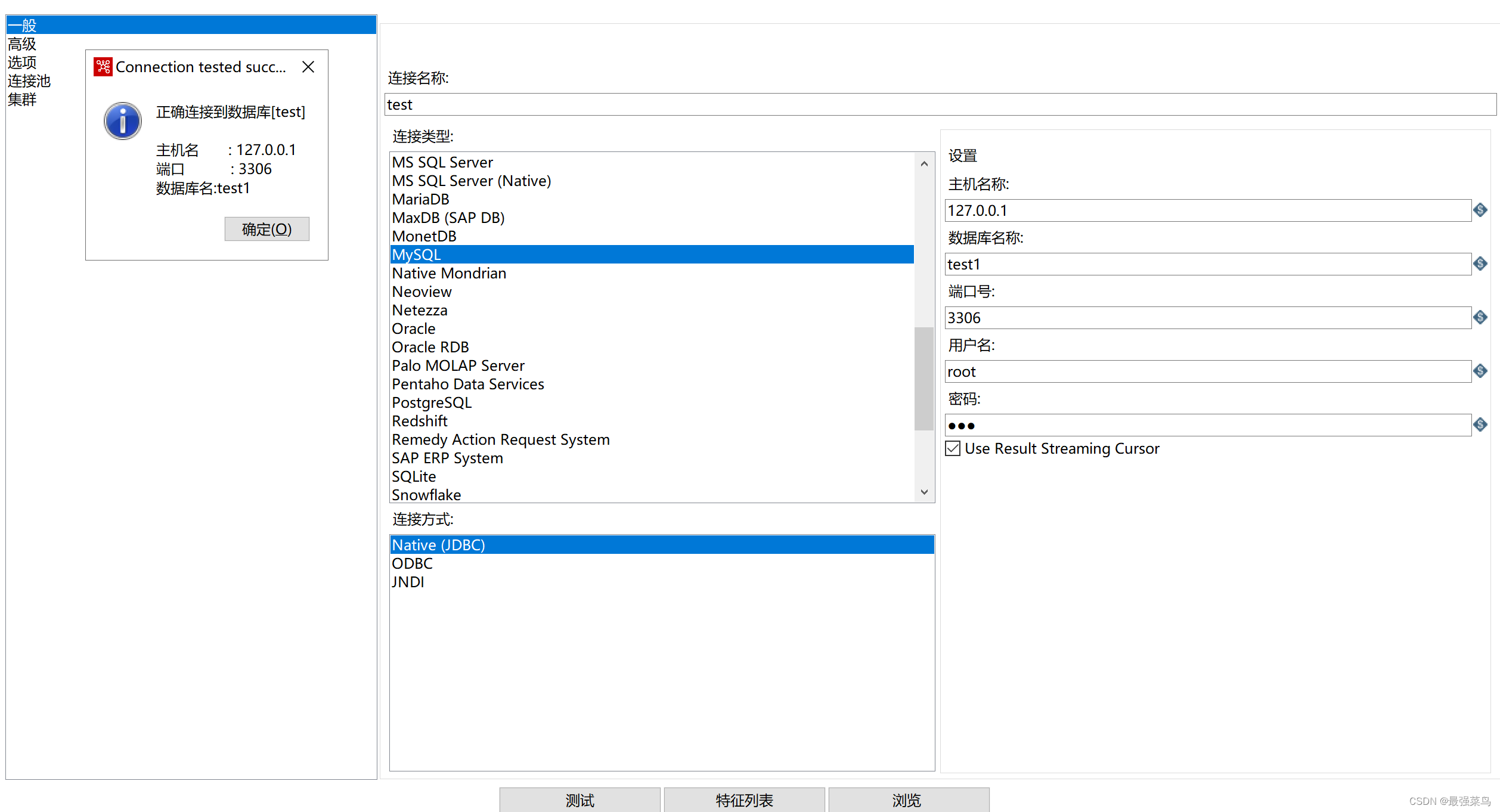Click variable icon beside password field
The height and width of the screenshot is (812, 1500).
[1480, 424]
